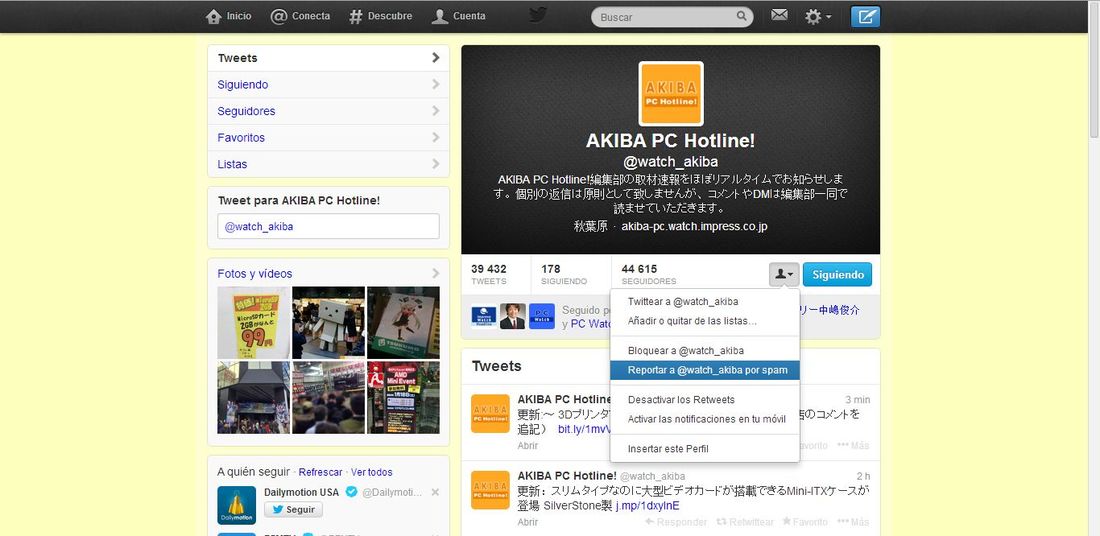The image size is (1100, 536).
Task: Click the Twitter bird logo
Action: click(x=538, y=15)
